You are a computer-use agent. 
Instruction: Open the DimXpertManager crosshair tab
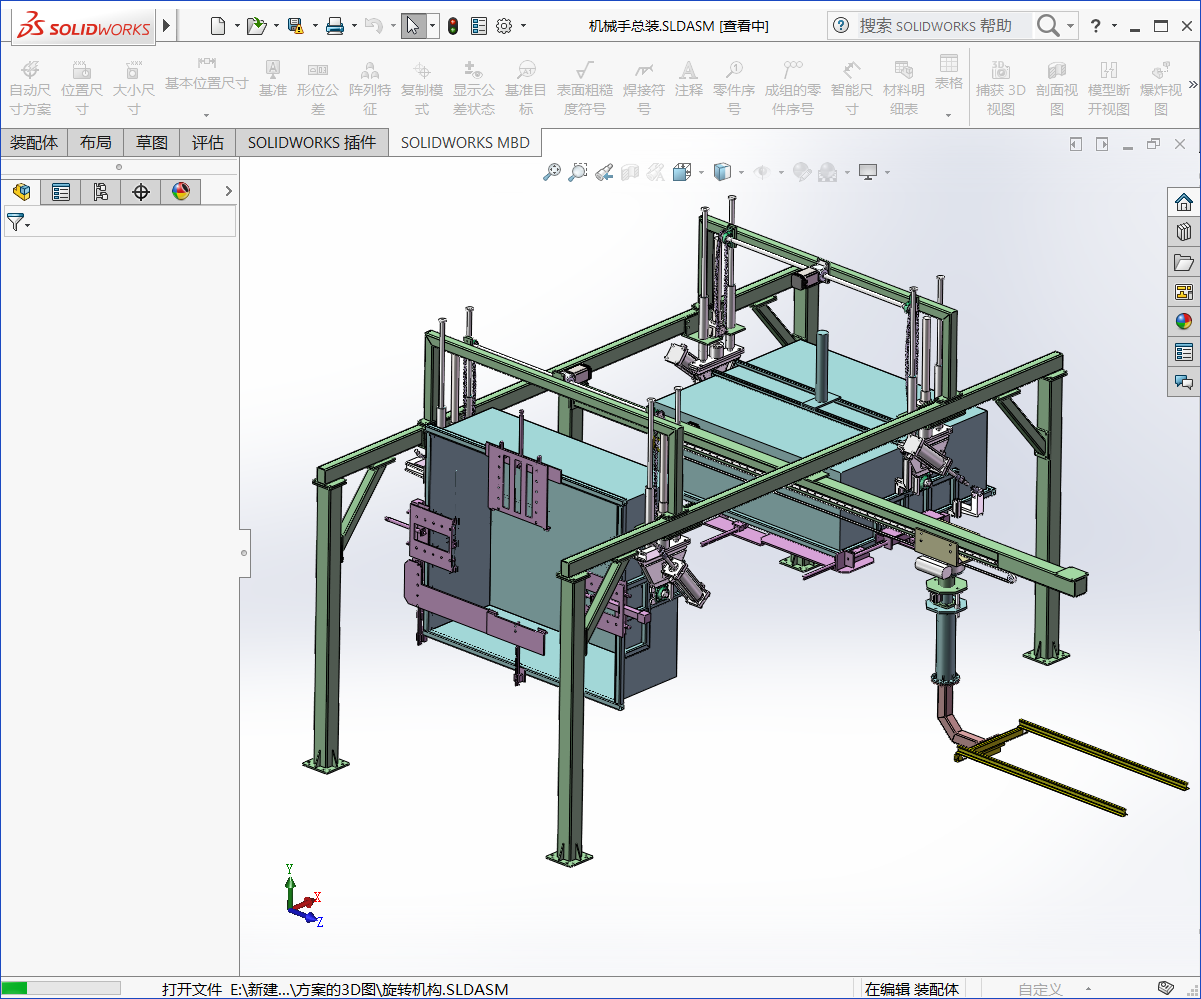pos(141,192)
